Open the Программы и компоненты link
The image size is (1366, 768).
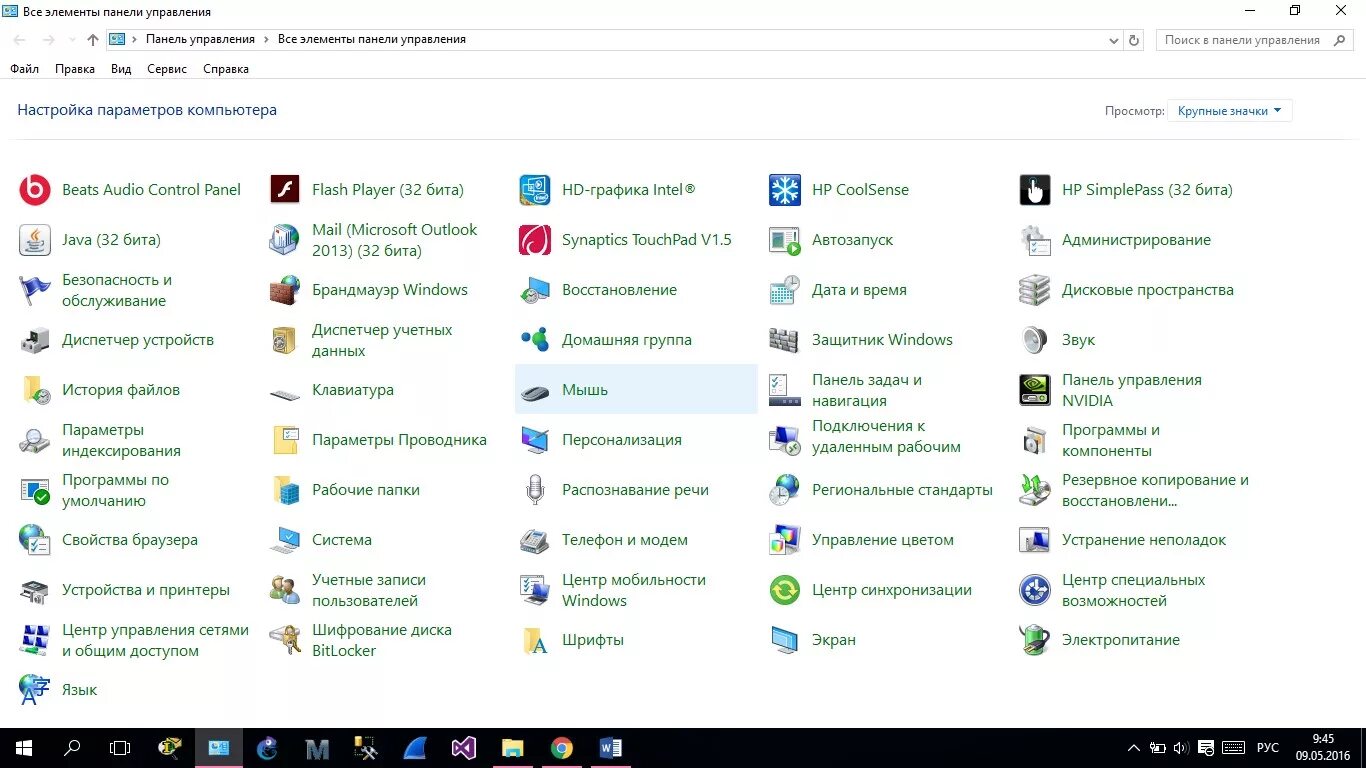pyautogui.click(x=1111, y=440)
